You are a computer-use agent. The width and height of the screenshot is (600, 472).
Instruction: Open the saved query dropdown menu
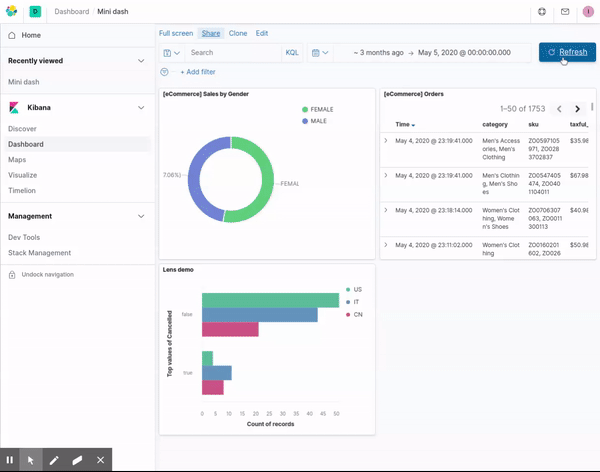tap(171, 53)
